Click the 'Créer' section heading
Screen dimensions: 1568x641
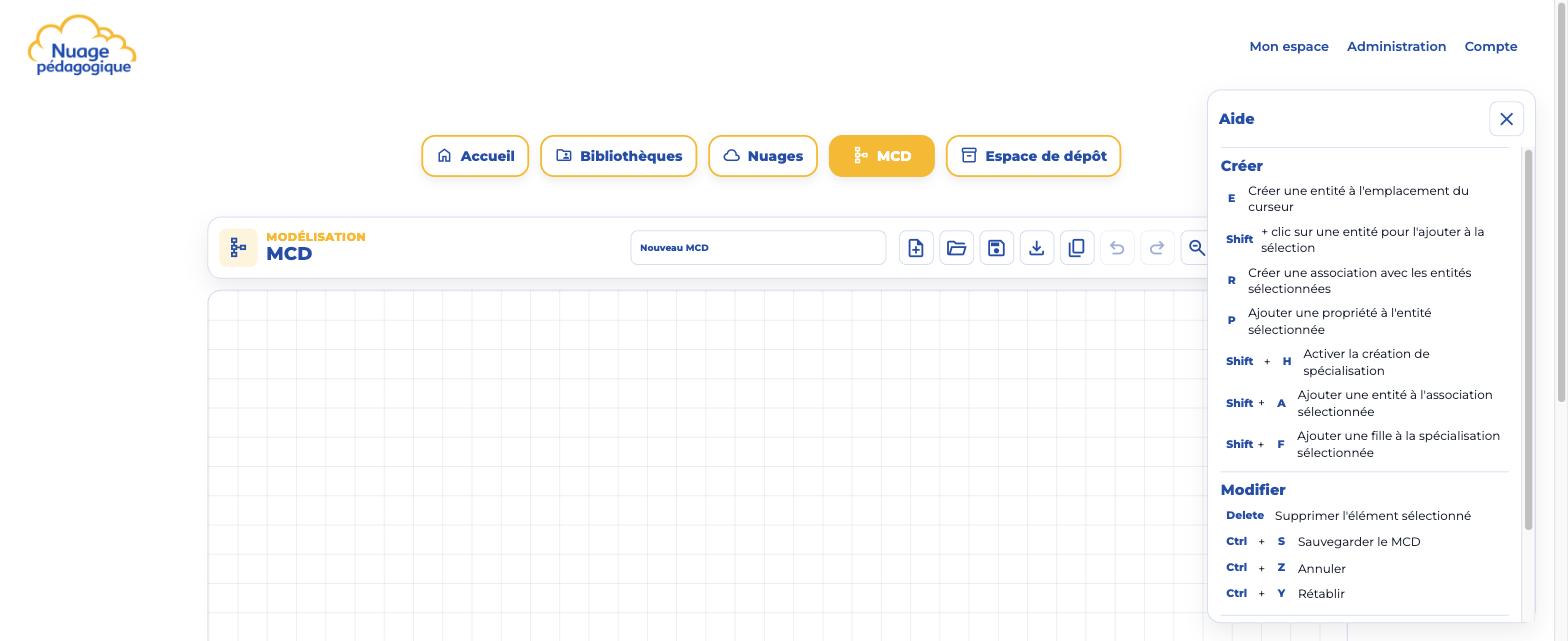coord(1242,166)
